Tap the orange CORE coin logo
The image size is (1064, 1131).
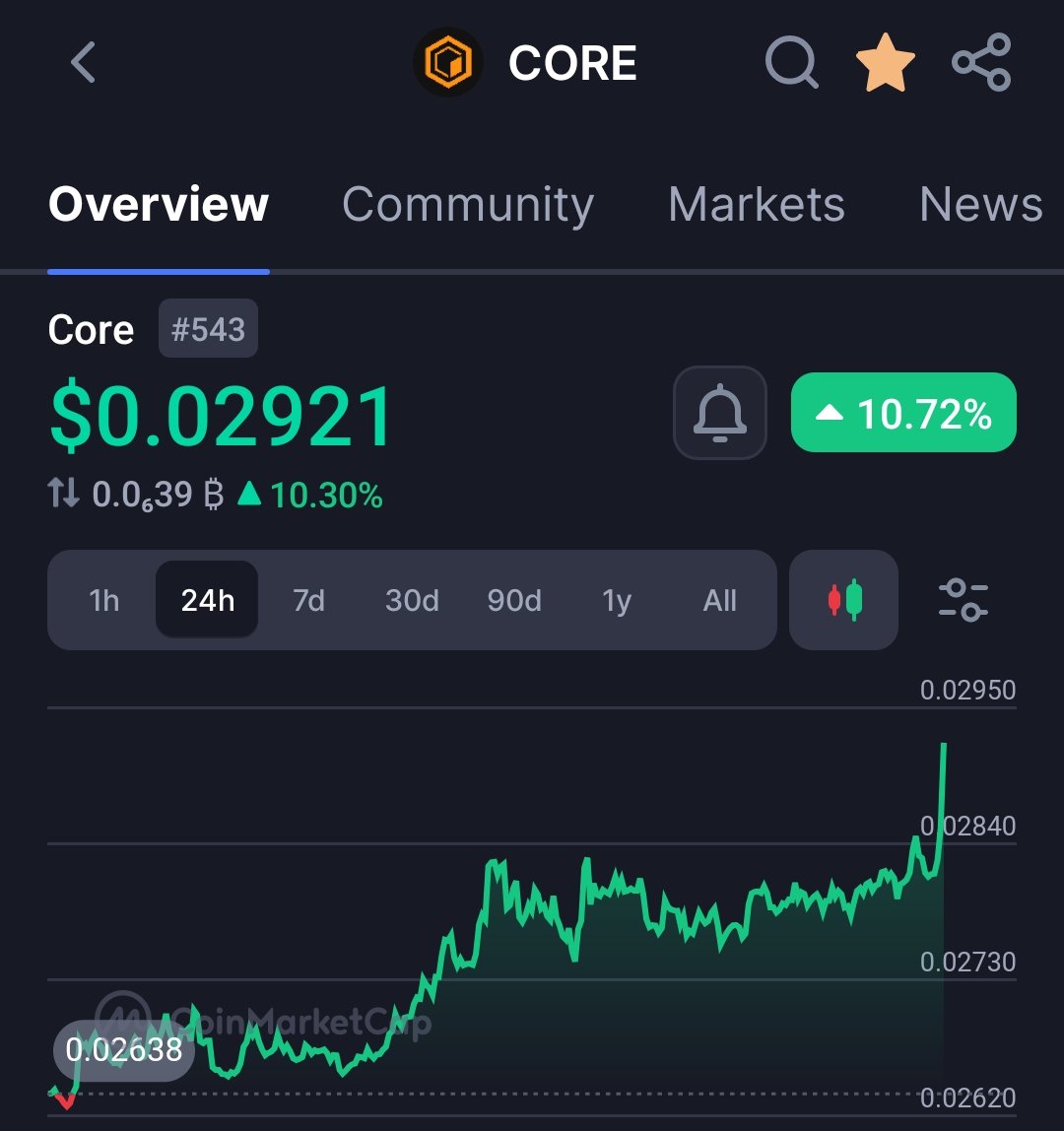[x=448, y=62]
